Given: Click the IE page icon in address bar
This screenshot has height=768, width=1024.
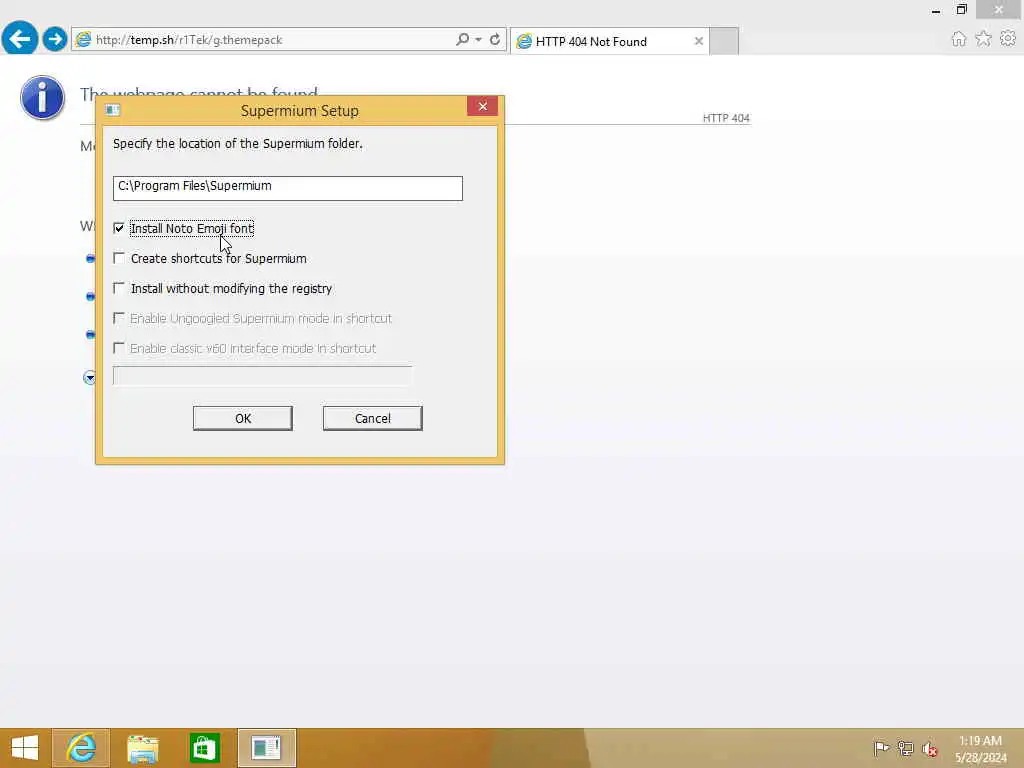Looking at the screenshot, I should [84, 40].
